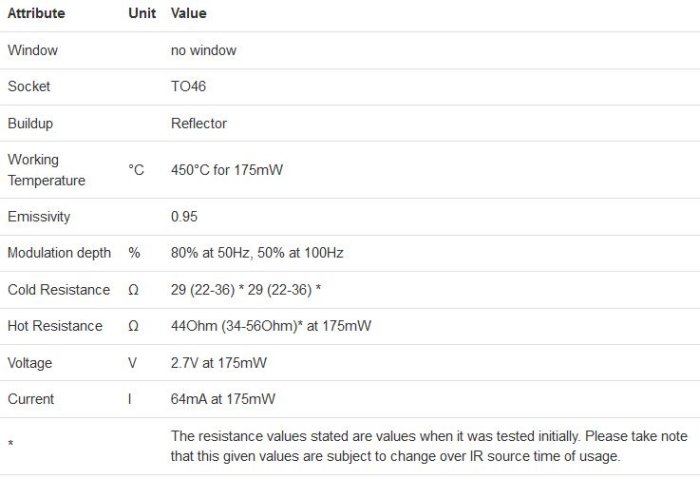
Task: Click the Voltage attribute label
Action: pos(30,363)
